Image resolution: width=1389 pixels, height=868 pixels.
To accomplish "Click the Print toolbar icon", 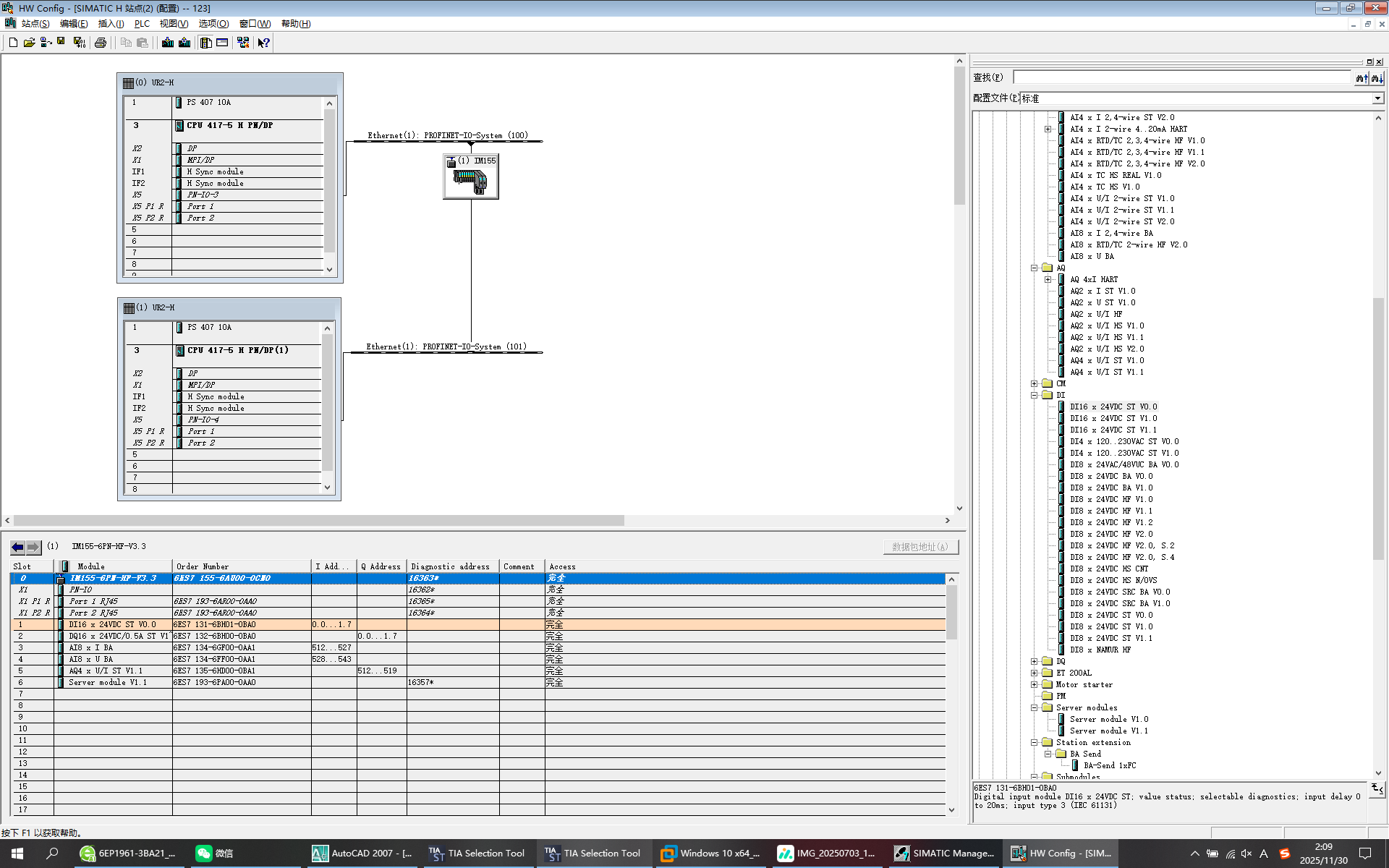I will click(x=101, y=43).
